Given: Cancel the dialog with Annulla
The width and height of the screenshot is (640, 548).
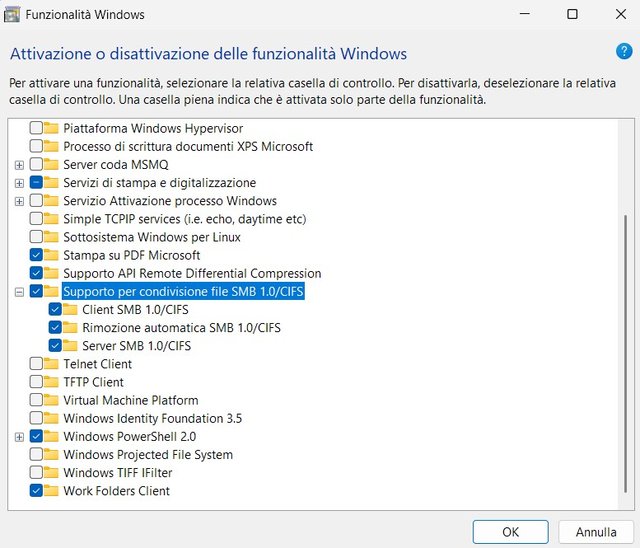Looking at the screenshot, I should point(596,532).
